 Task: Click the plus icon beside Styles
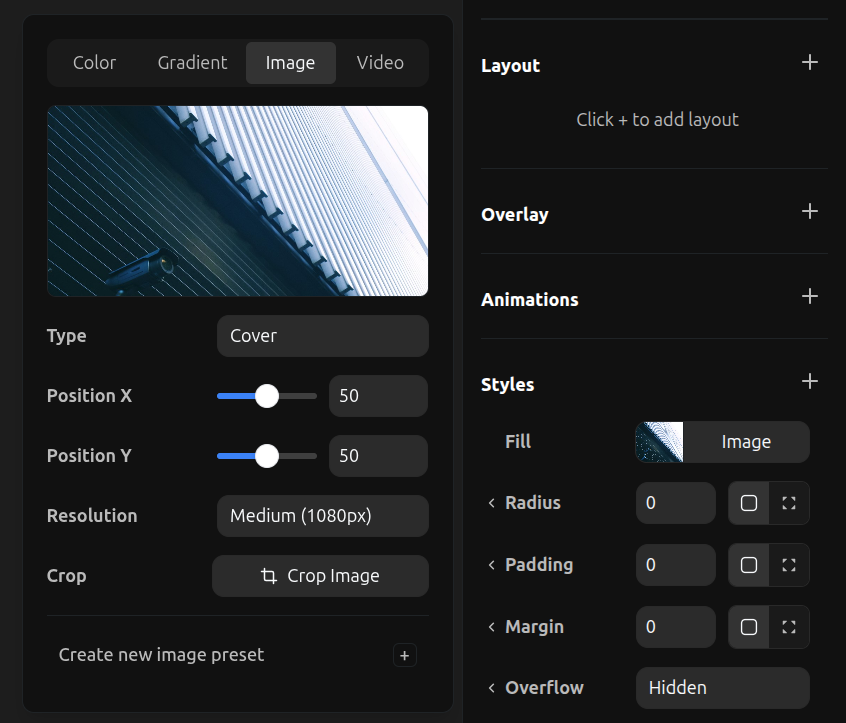click(810, 382)
